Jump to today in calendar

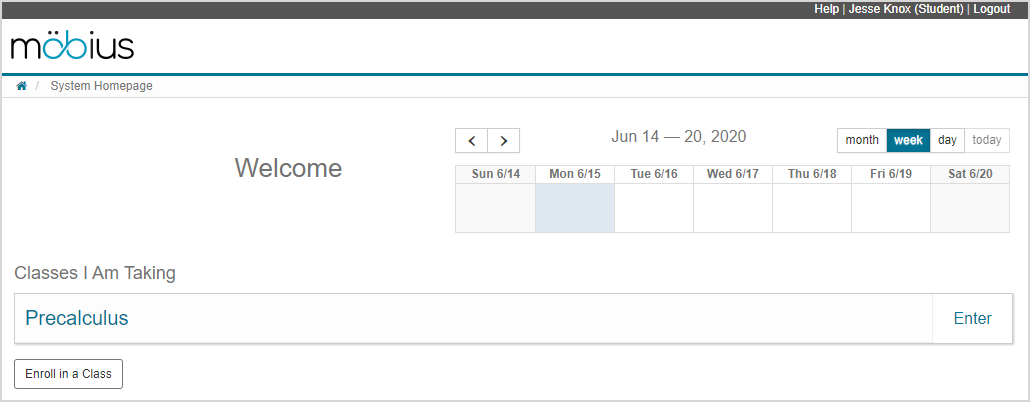[x=986, y=141]
